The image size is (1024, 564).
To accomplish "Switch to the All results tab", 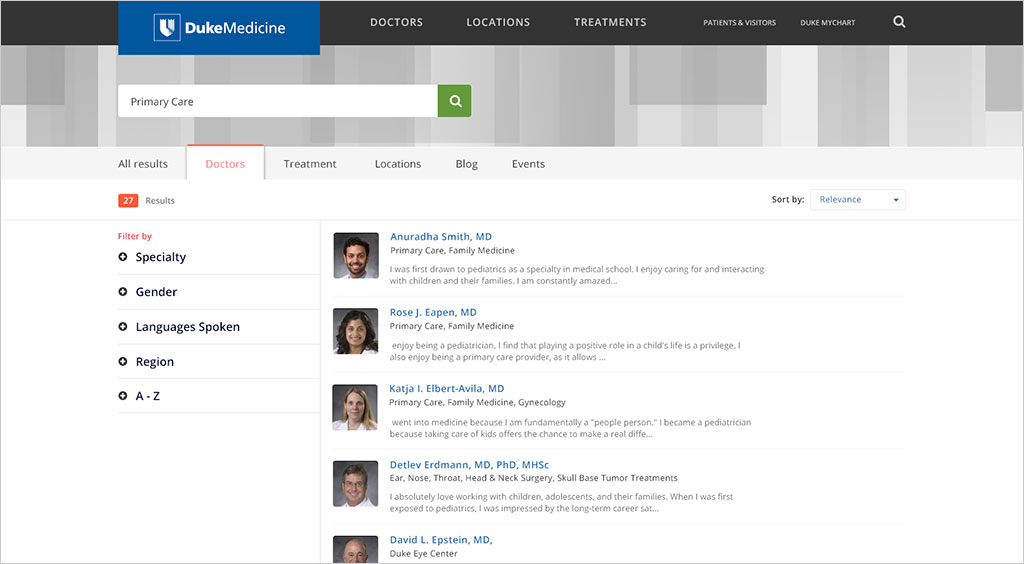I will 143,164.
